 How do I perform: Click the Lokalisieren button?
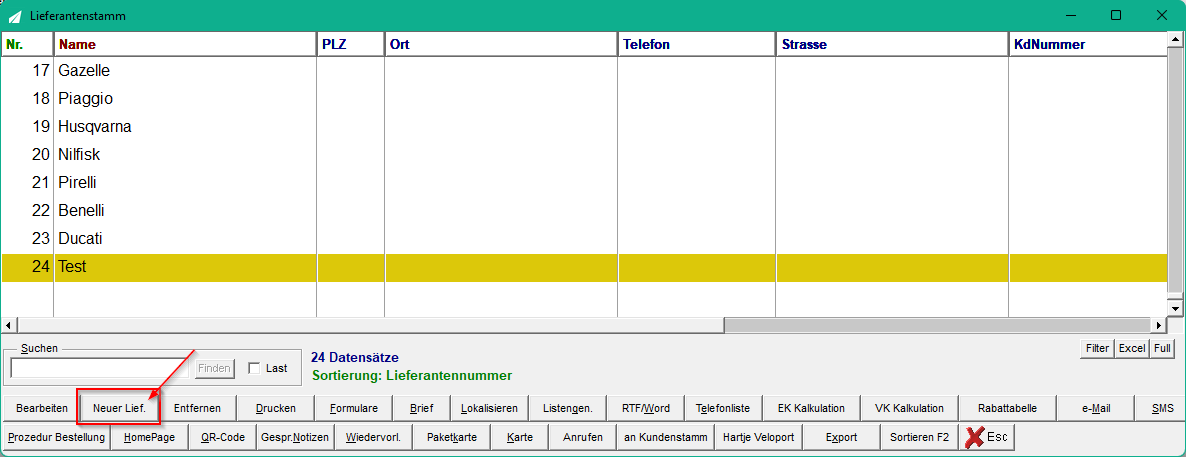[489, 408]
